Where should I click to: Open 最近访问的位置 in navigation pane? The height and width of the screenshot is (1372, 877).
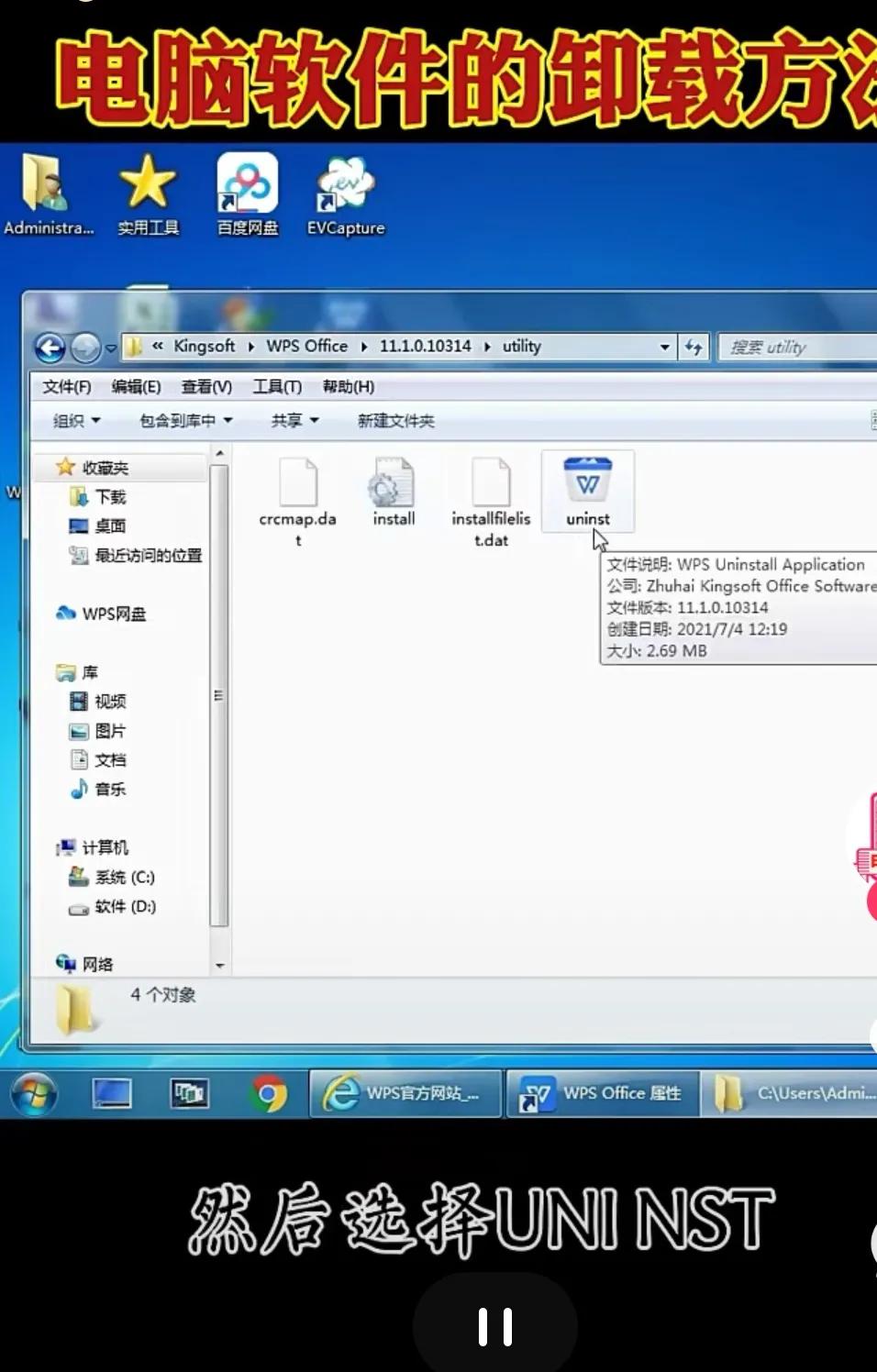pos(136,555)
